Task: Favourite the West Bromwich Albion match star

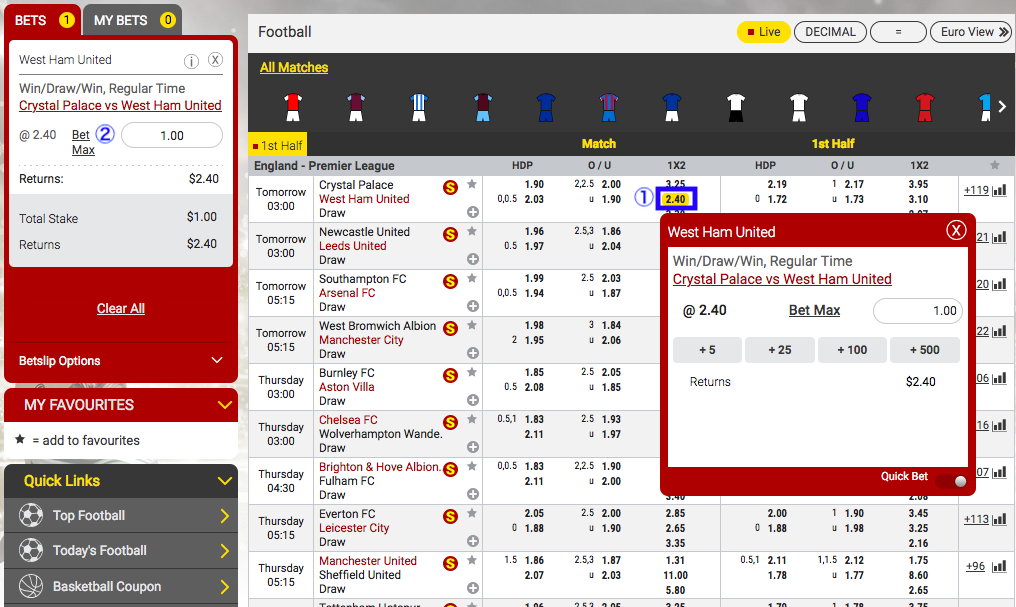Action: point(472,325)
